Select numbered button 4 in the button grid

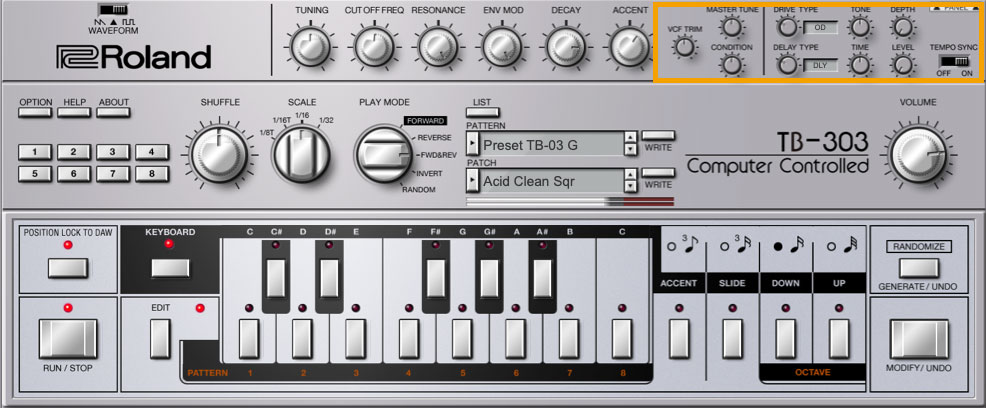click(x=152, y=152)
